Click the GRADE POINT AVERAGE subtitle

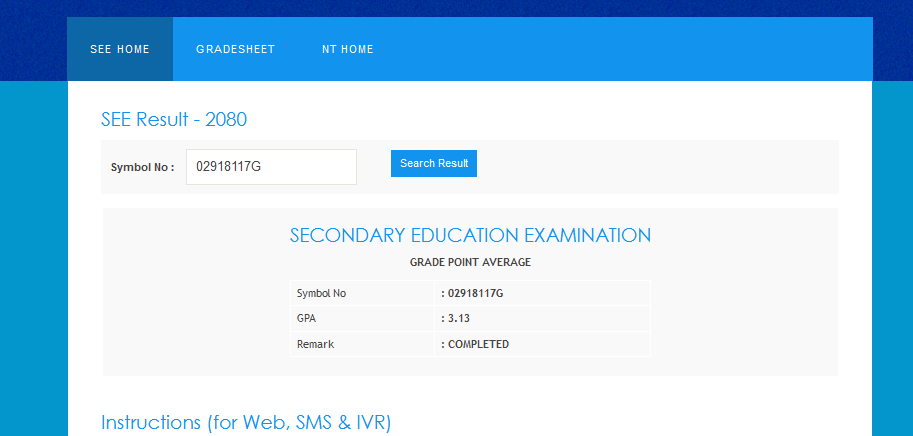[470, 262]
